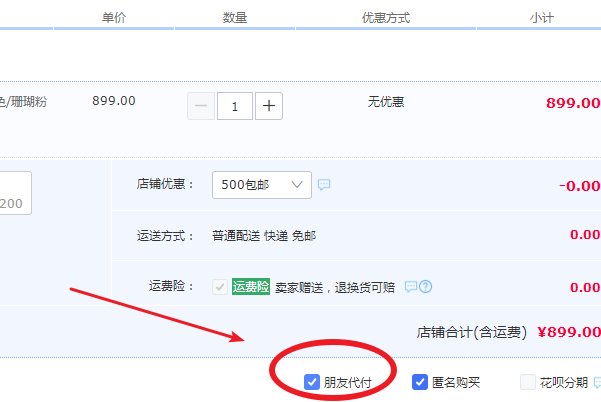This screenshot has width=601, height=402.
Task: Uncheck the 匿名购买 checkbox
Action: pyautogui.click(x=420, y=382)
